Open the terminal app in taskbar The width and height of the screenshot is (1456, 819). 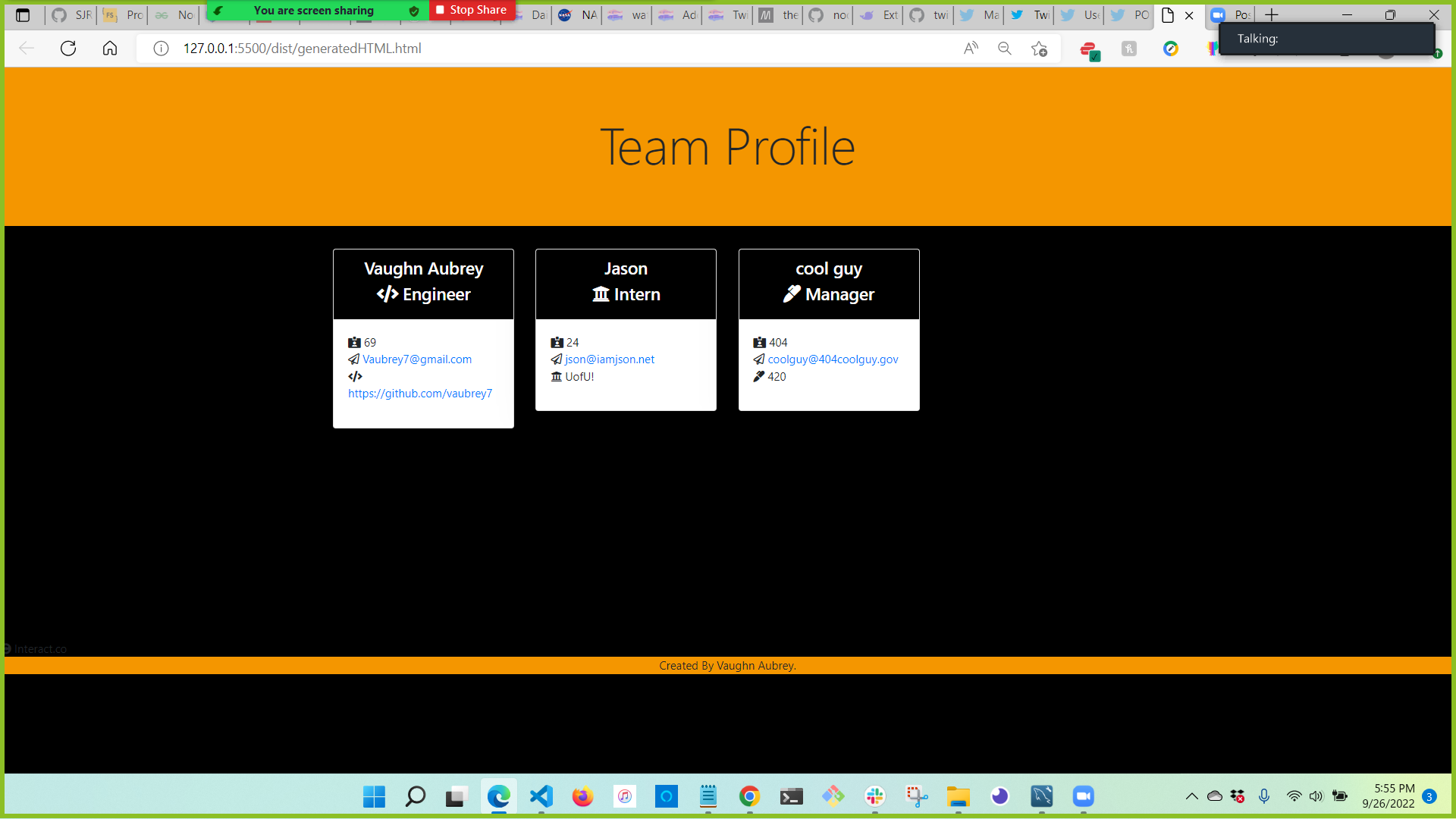click(x=791, y=796)
